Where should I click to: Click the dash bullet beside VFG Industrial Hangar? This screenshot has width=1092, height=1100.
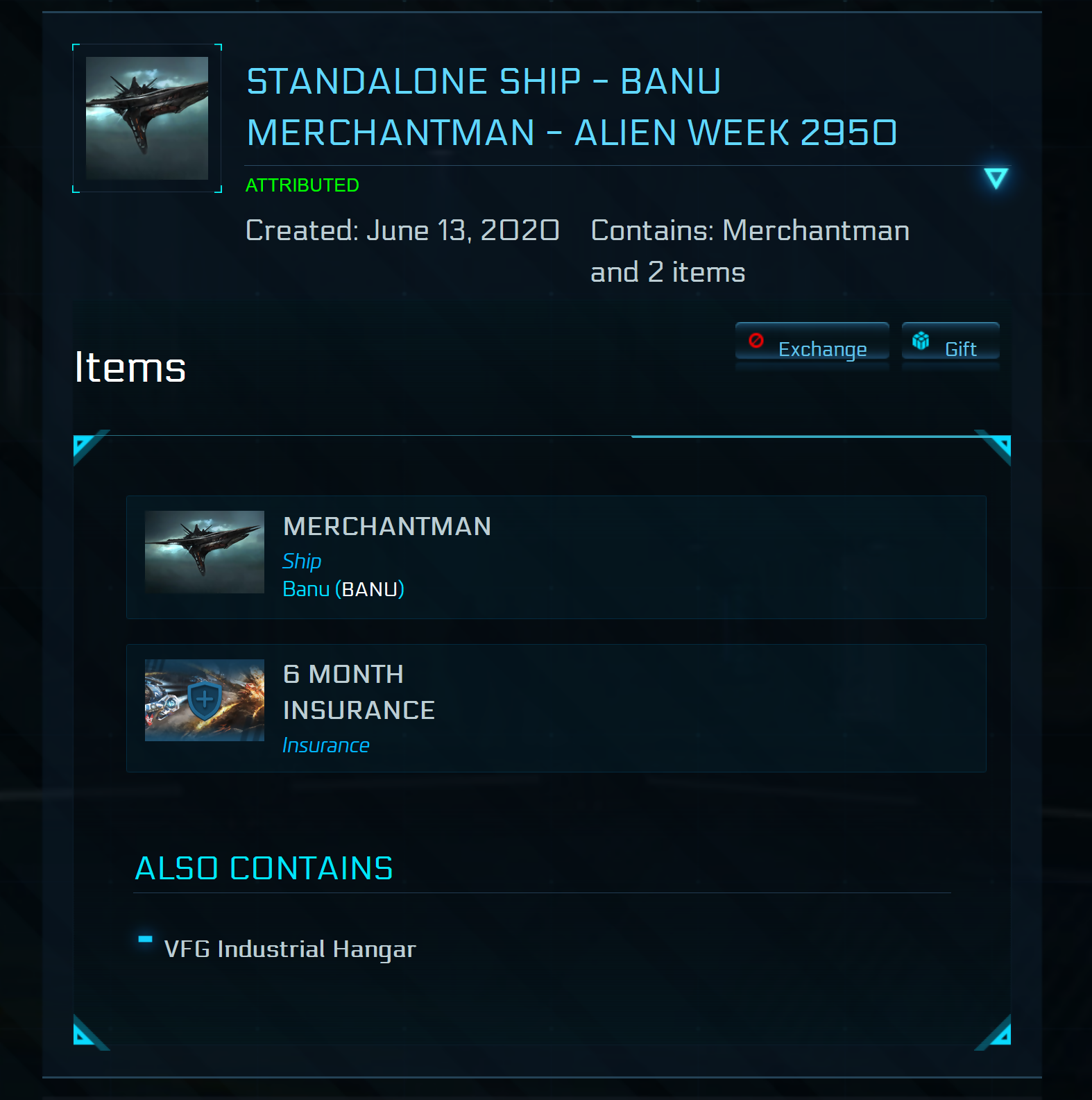pos(145,939)
